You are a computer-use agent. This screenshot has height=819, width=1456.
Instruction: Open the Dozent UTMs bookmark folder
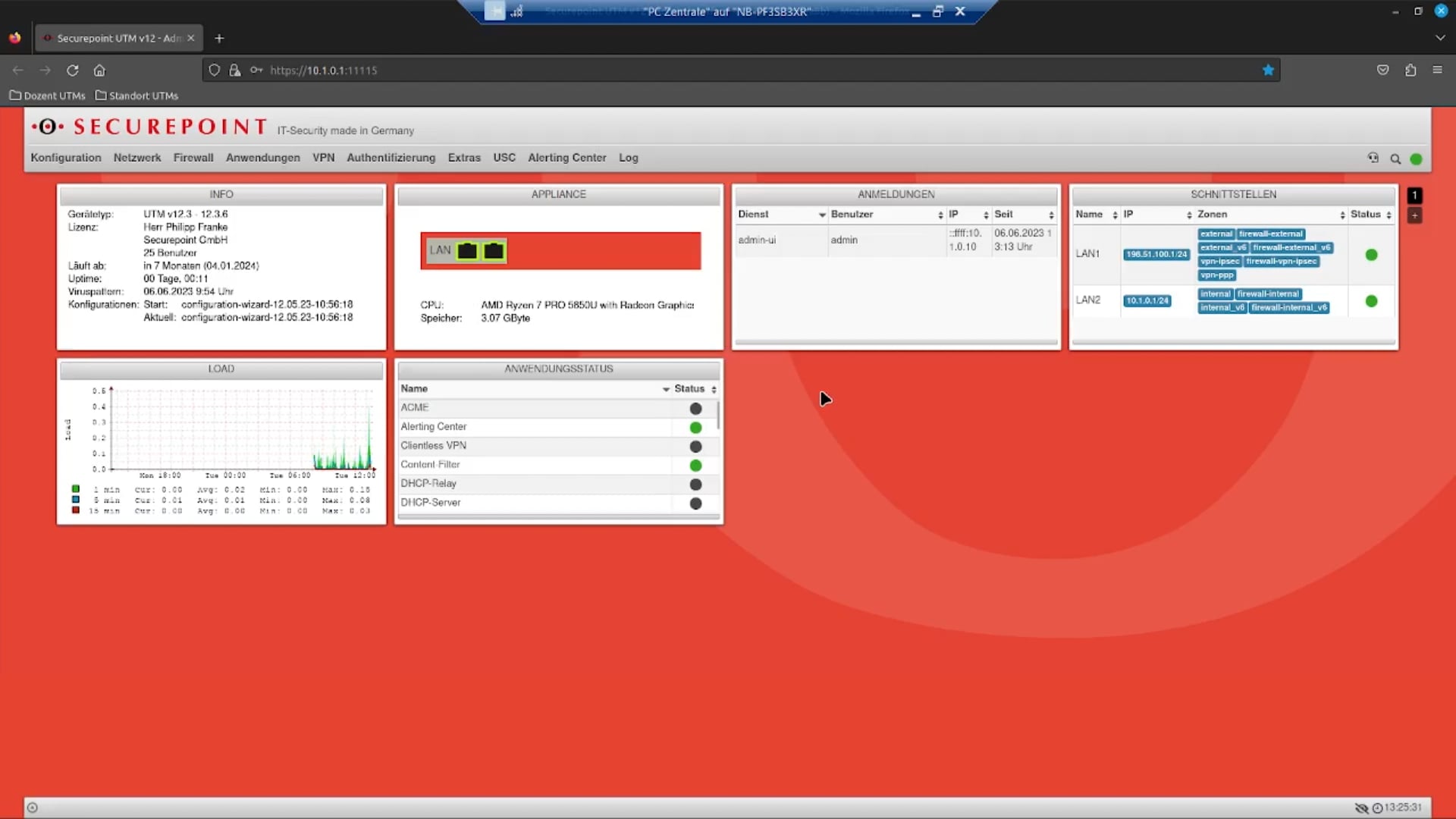(x=47, y=96)
